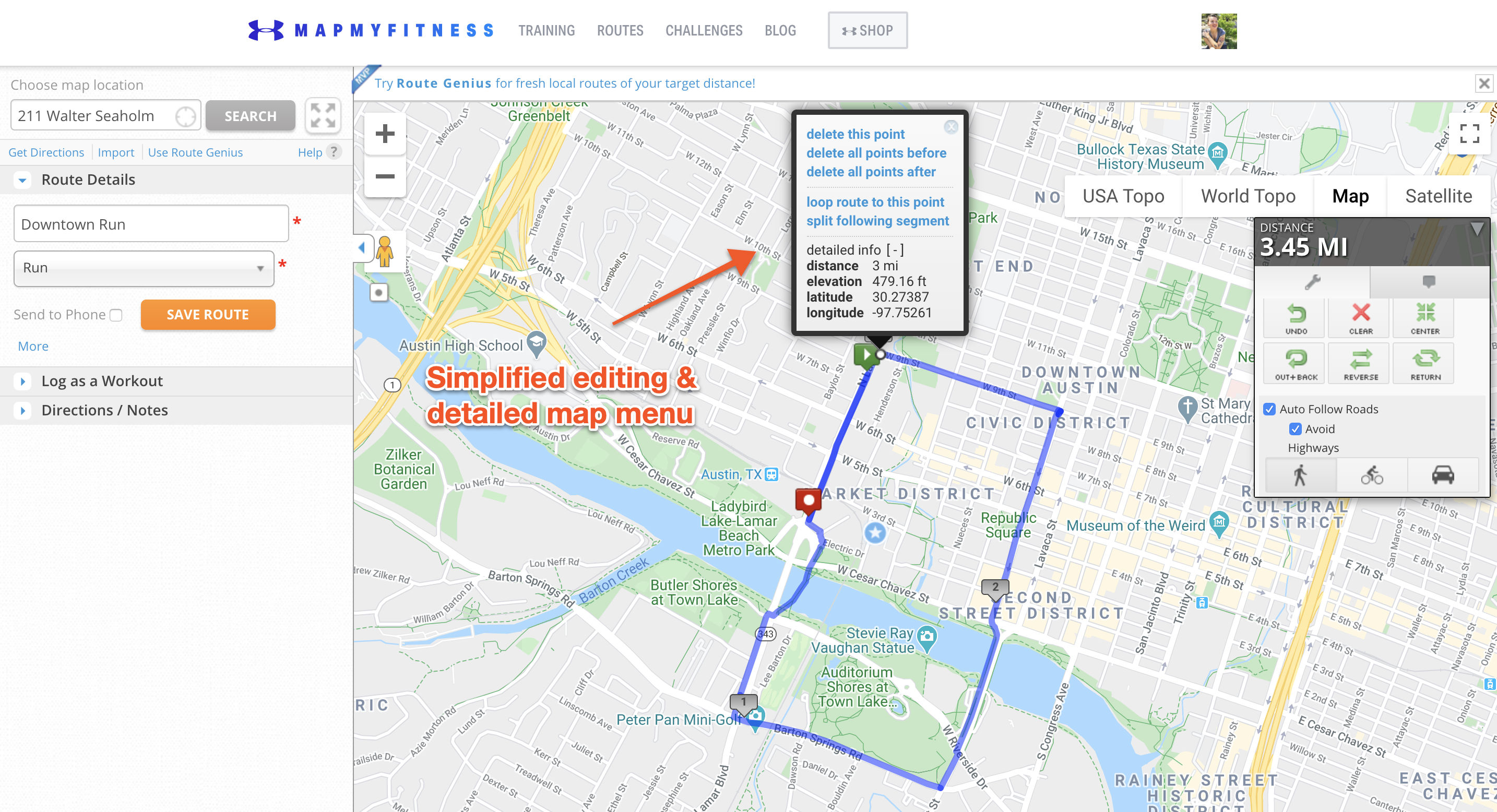Toggle fullscreen map view
The width and height of the screenshot is (1497, 812).
[1469, 134]
